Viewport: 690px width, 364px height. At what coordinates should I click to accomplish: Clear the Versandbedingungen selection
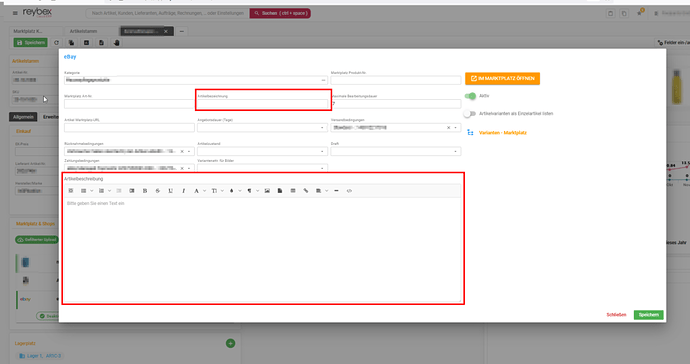448,128
